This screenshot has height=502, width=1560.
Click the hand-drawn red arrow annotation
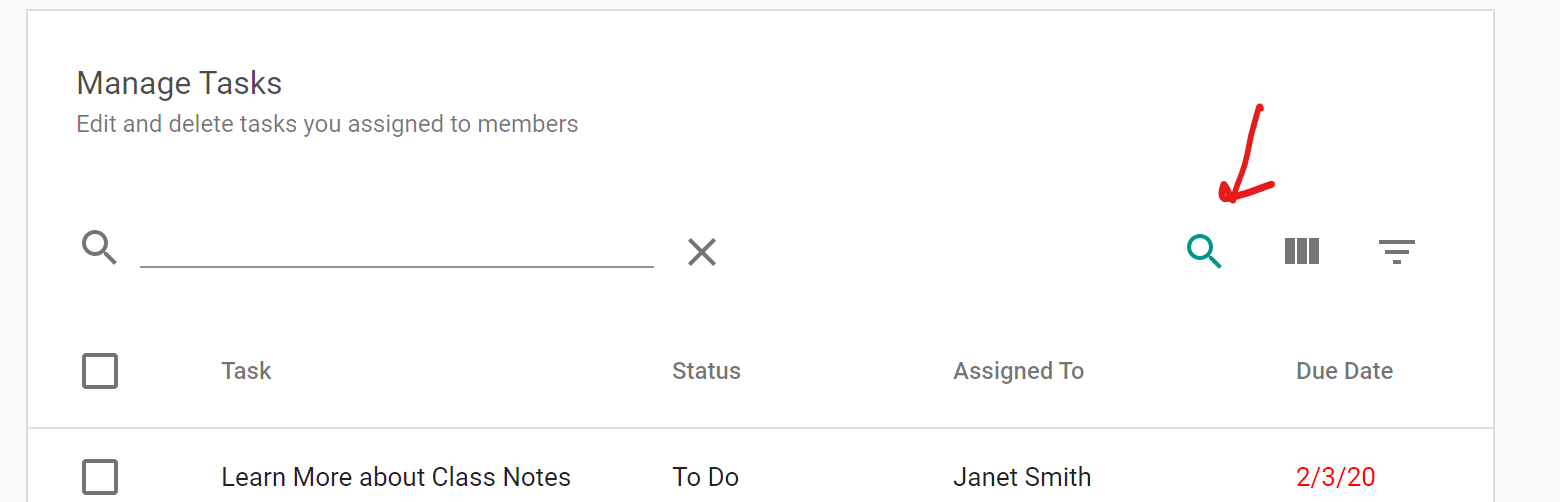[1245, 153]
